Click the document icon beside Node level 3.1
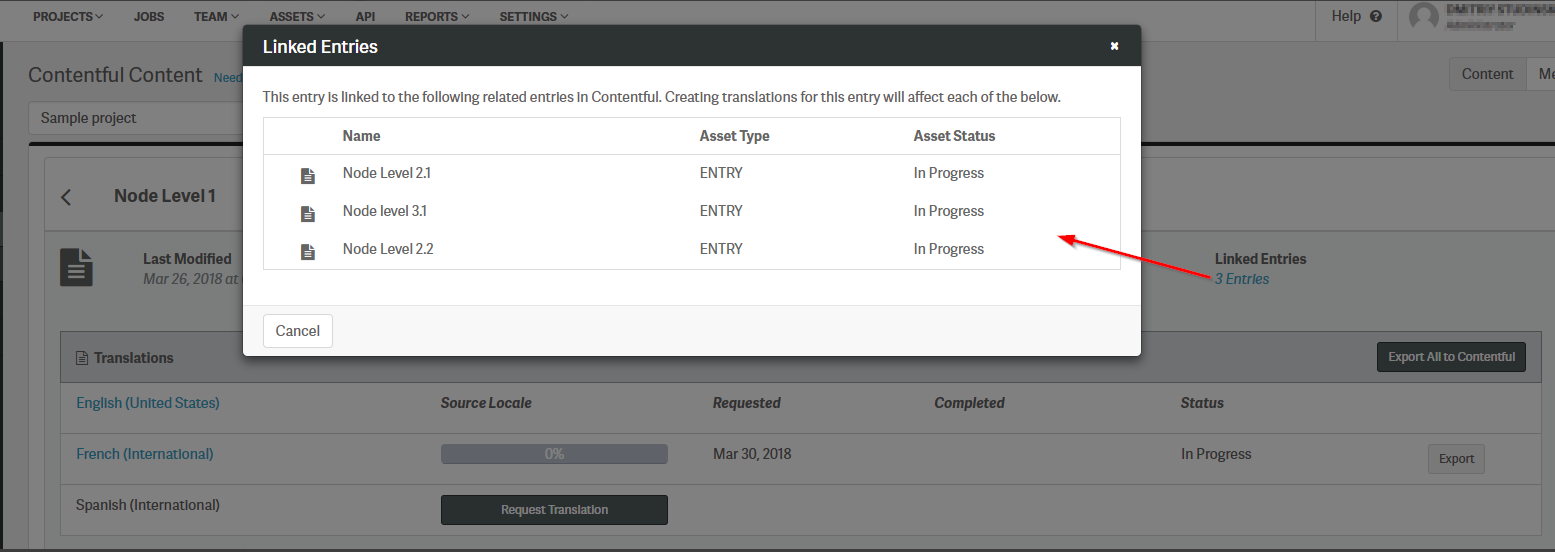This screenshot has height=552, width=1555. 308,214
